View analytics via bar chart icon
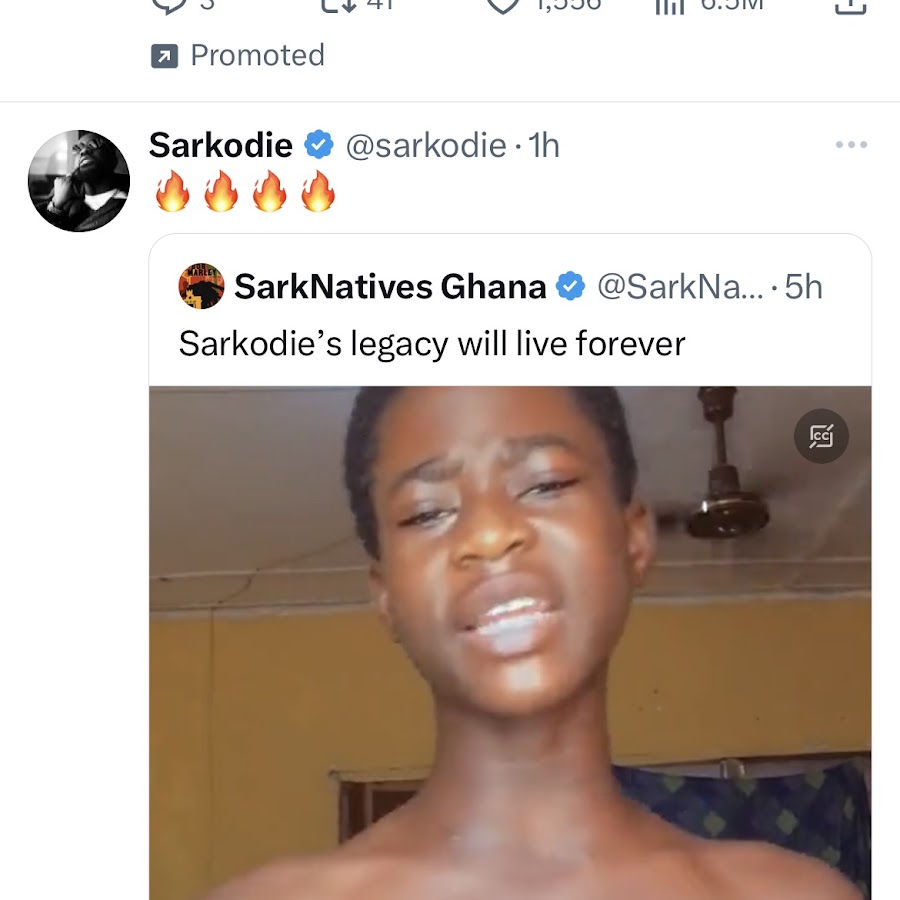Screen dimensions: 900x900 pyautogui.click(x=670, y=6)
